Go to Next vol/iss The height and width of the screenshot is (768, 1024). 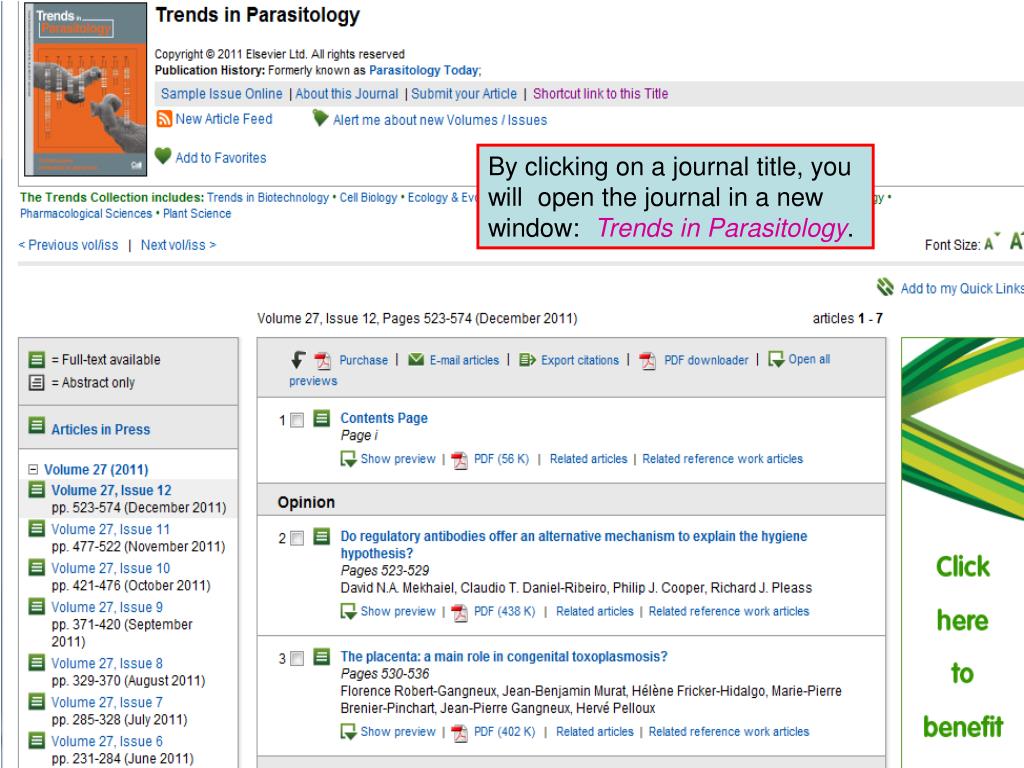coord(178,245)
